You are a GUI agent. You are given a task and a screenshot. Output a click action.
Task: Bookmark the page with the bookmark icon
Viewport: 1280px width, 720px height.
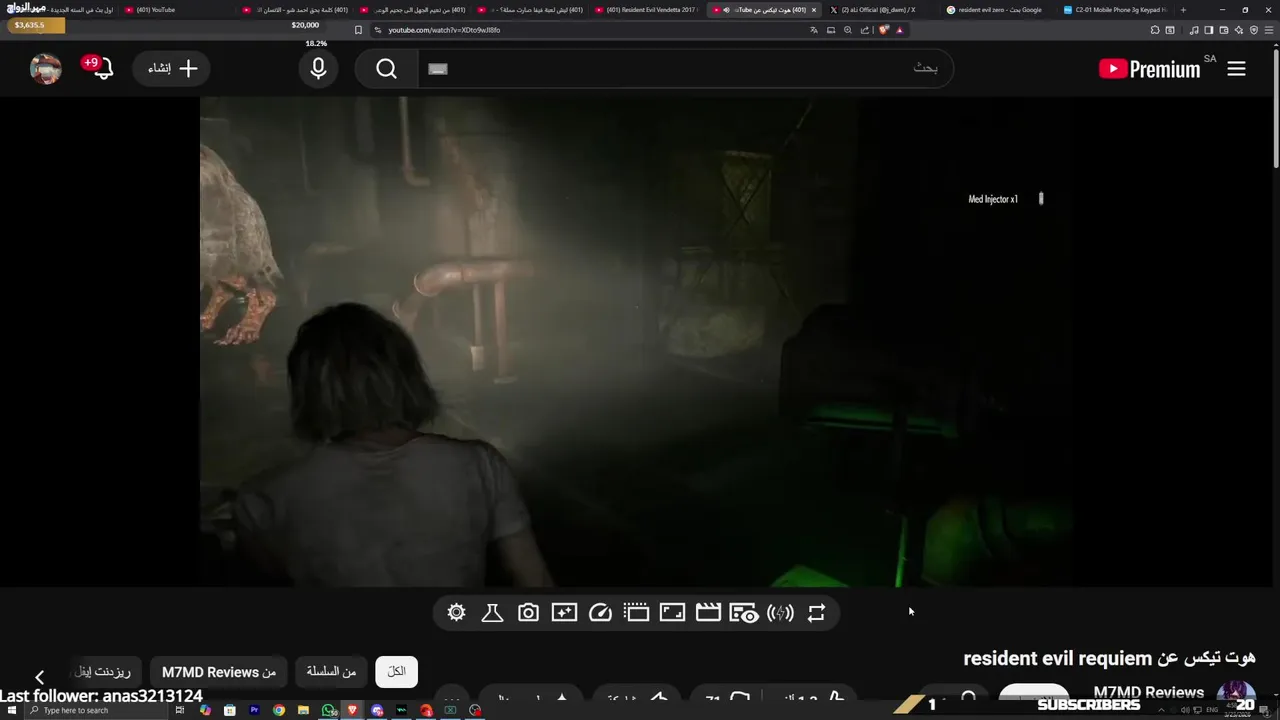[358, 30]
